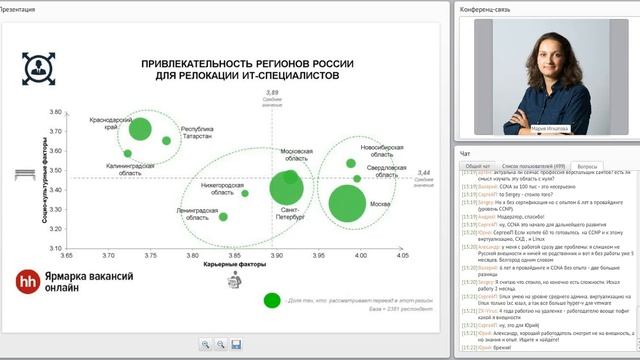Click the presenter video thumbnail
640x360 pixels.
coord(551,77)
